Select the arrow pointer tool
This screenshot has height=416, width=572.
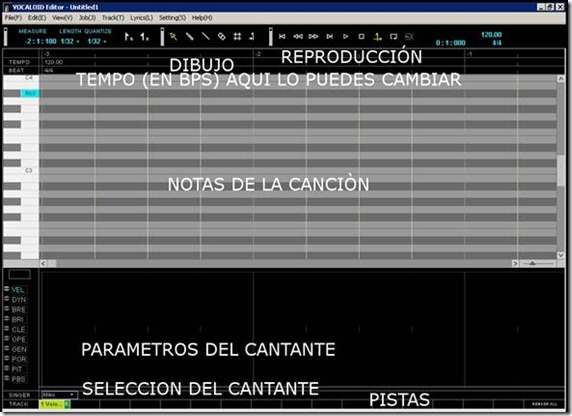click(x=173, y=36)
